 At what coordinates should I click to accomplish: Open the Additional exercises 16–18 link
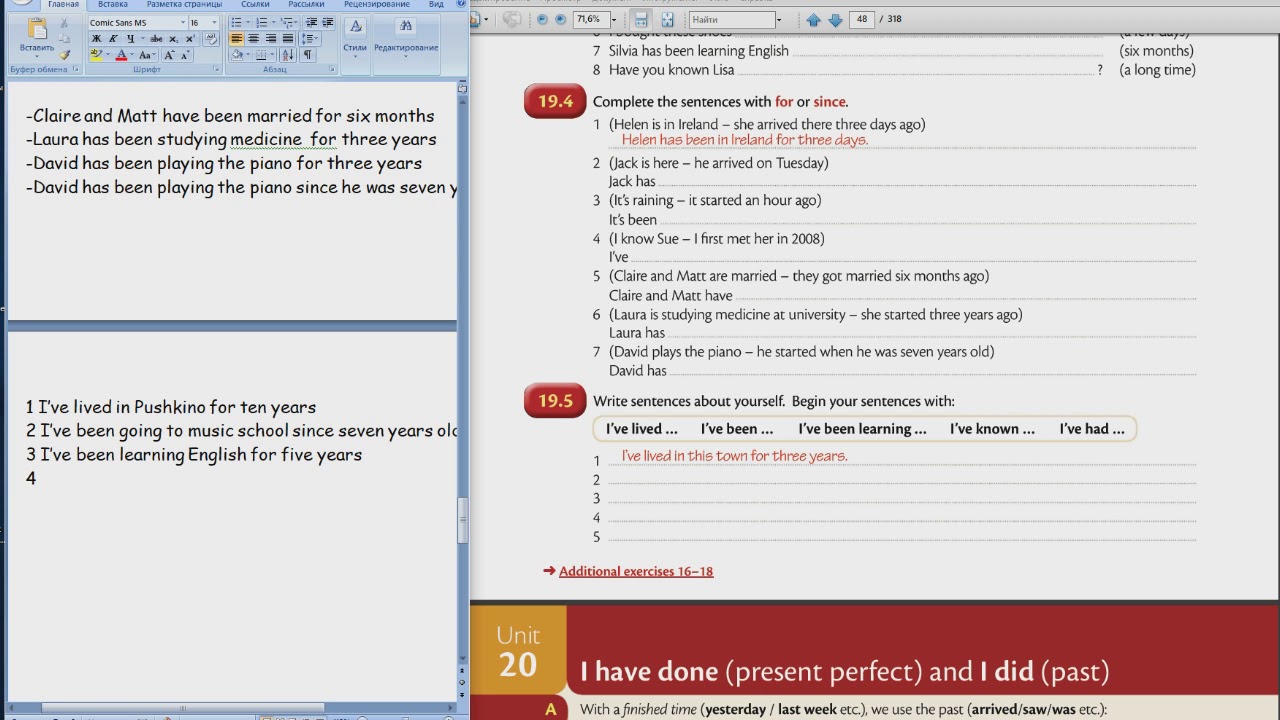(x=636, y=571)
